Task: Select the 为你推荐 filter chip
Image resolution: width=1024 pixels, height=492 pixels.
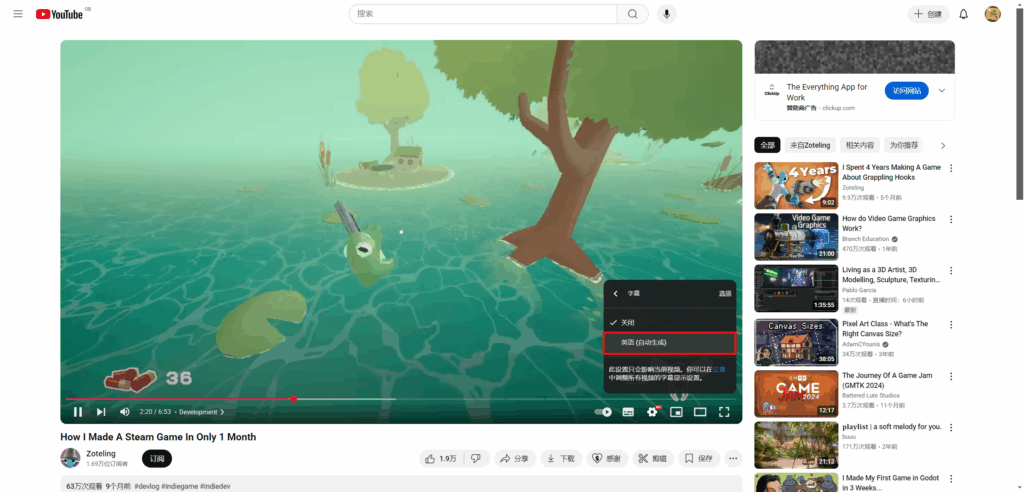Action: tap(904, 145)
